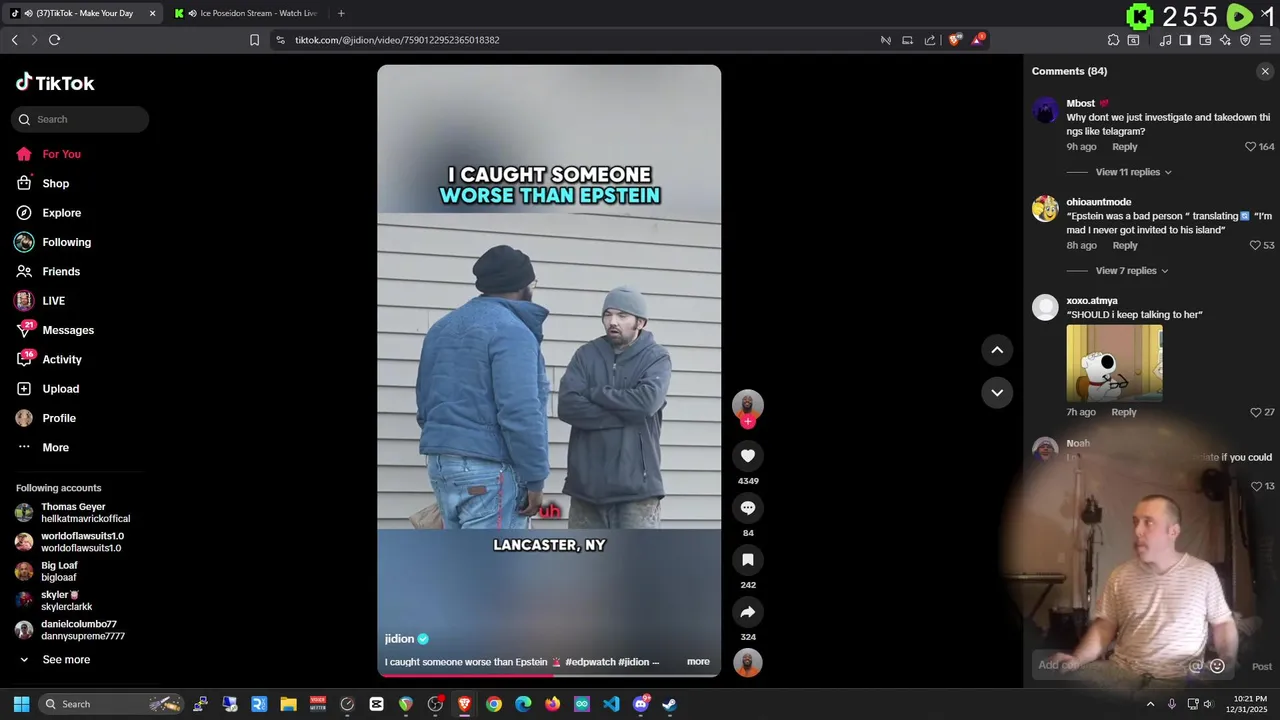Expand View 7 replies under ohioauntmode
The width and height of the screenshot is (1280, 720).
pyautogui.click(x=1131, y=271)
